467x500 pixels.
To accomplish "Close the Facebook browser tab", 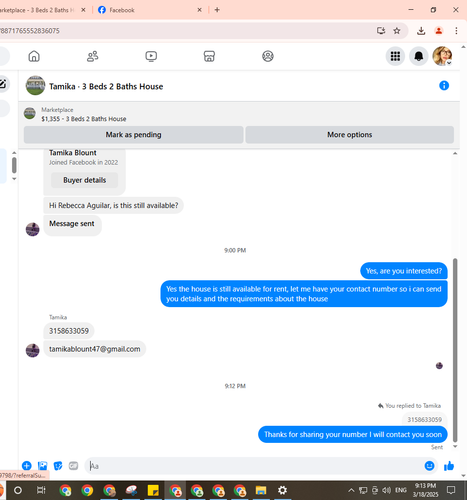I will tap(199, 10).
